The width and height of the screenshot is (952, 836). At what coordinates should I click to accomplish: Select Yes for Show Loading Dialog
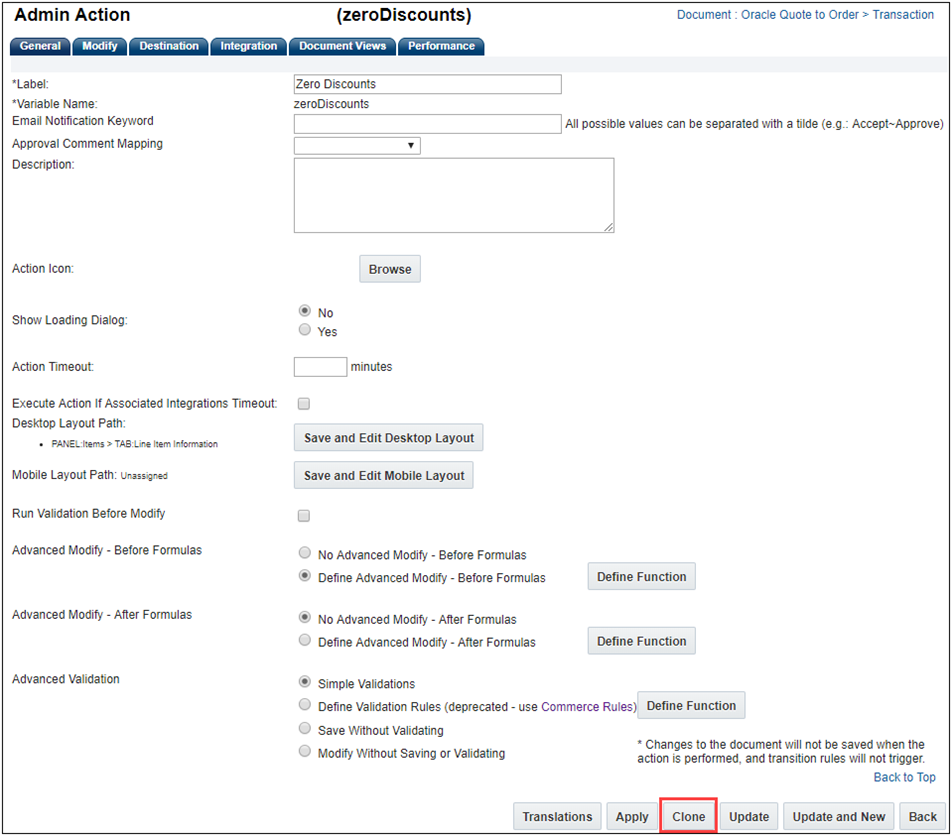[x=304, y=329]
